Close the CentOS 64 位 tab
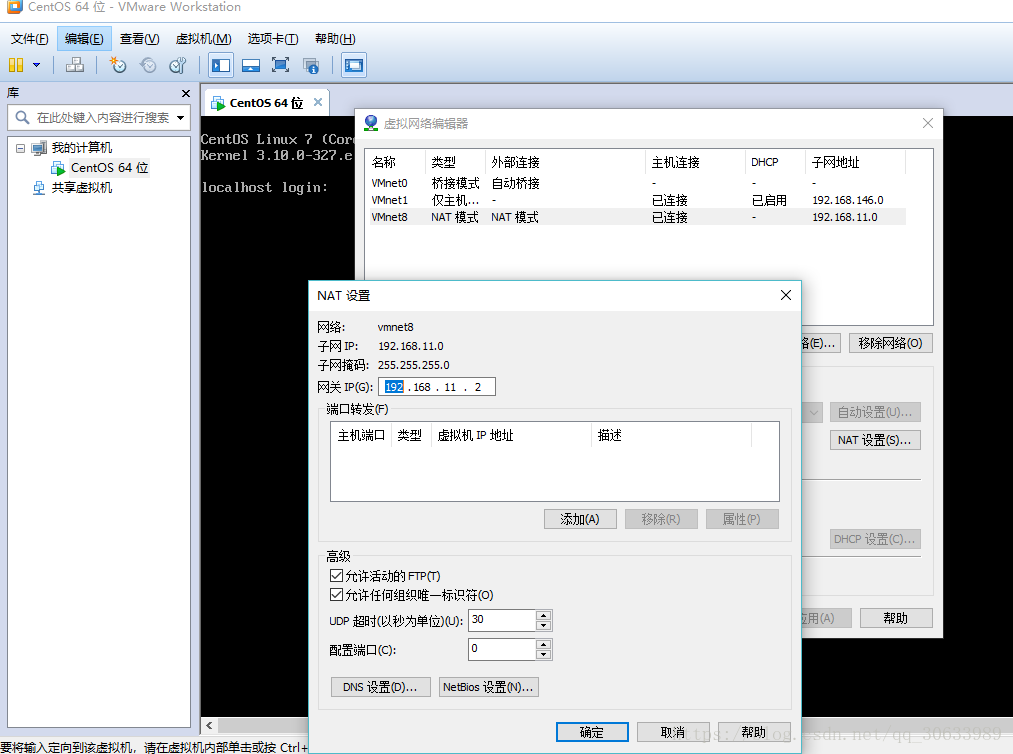Viewport: 1013px width, 754px height. 318,102
